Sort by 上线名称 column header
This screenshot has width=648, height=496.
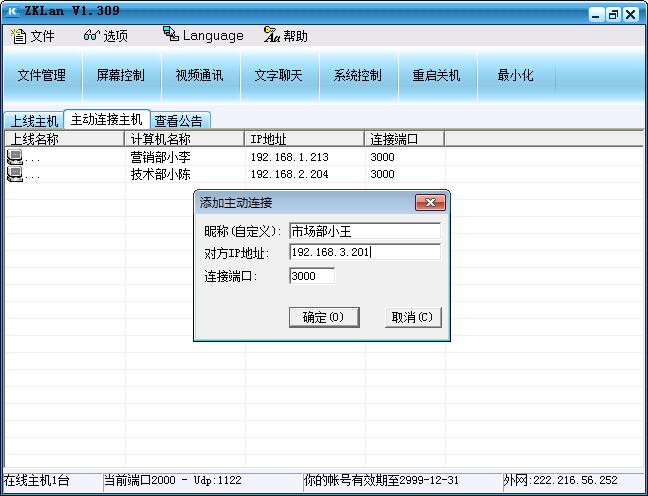(x=64, y=139)
